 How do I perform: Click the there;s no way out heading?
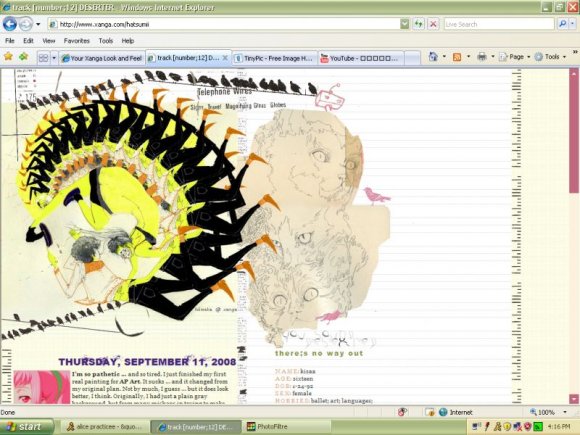pyautogui.click(x=319, y=353)
